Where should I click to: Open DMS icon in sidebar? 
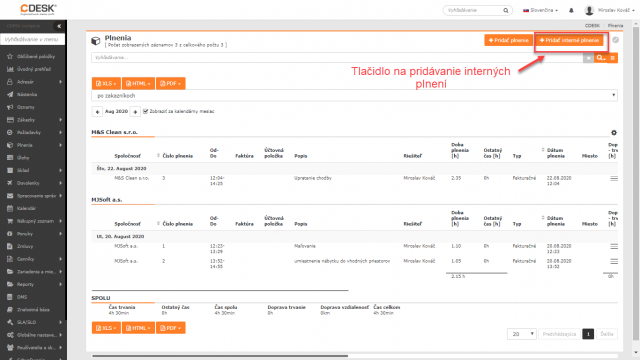10,297
